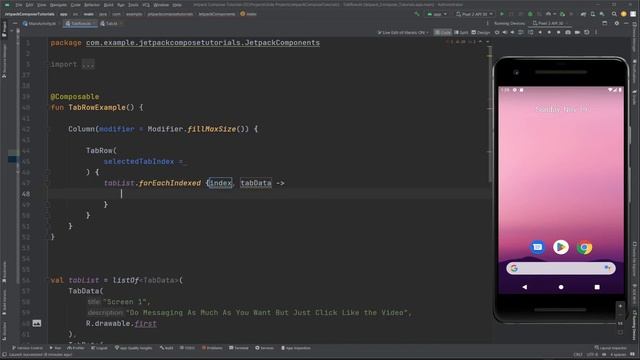Open the Terminal tool window
The width and height of the screenshot is (640, 360).
tap(239, 348)
